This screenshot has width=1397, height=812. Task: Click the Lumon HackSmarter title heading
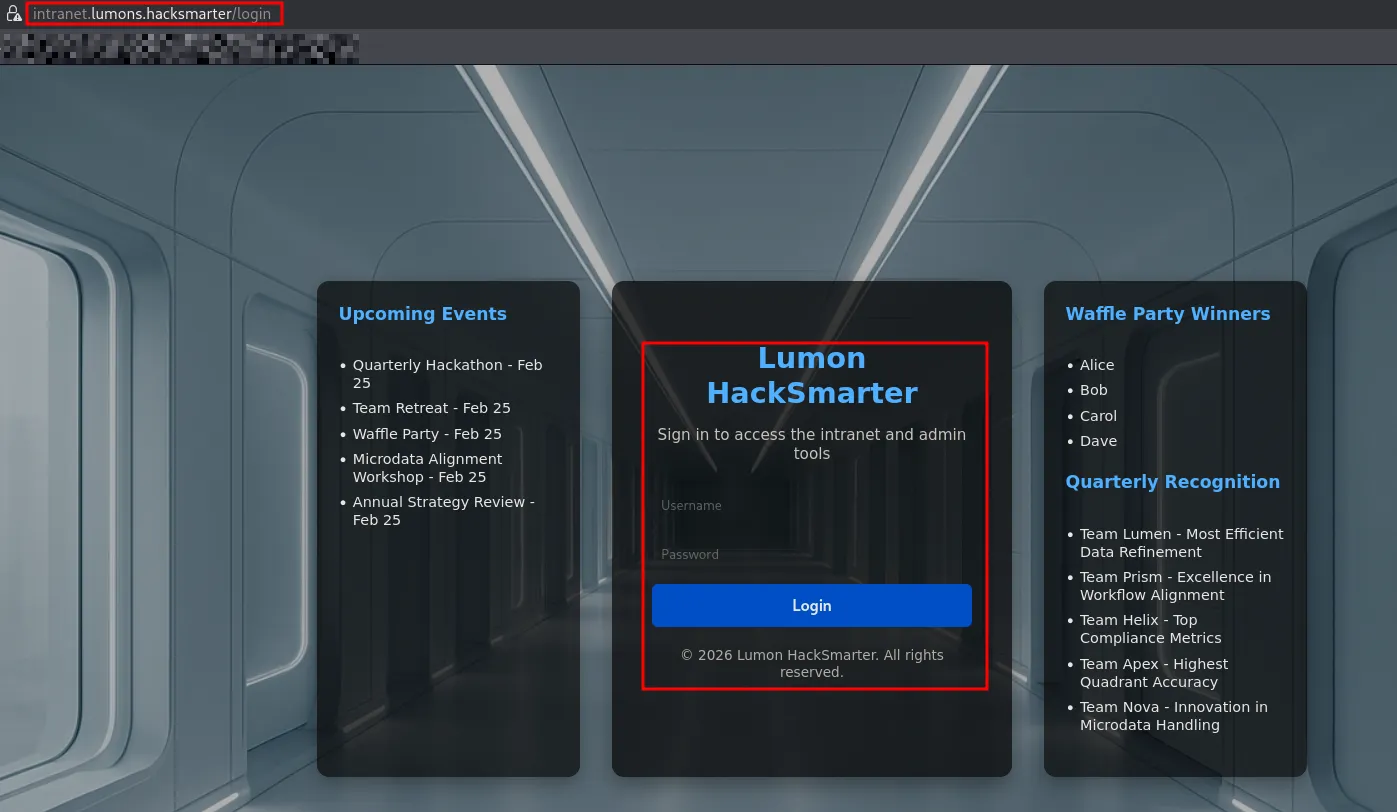pos(811,375)
